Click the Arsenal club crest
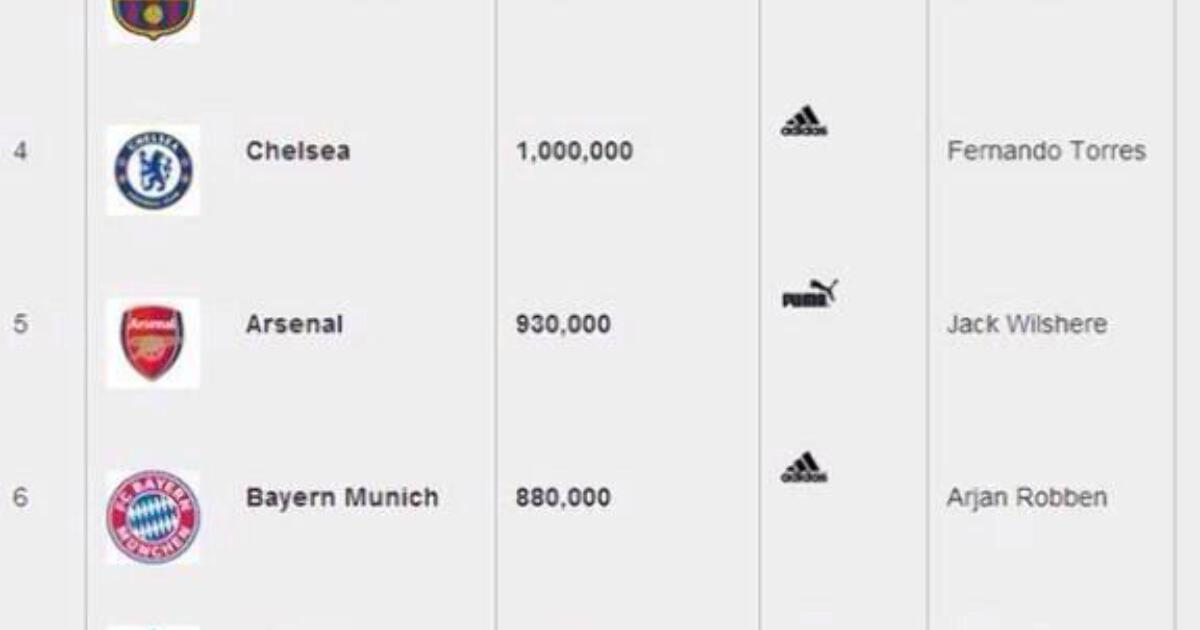 [153, 343]
